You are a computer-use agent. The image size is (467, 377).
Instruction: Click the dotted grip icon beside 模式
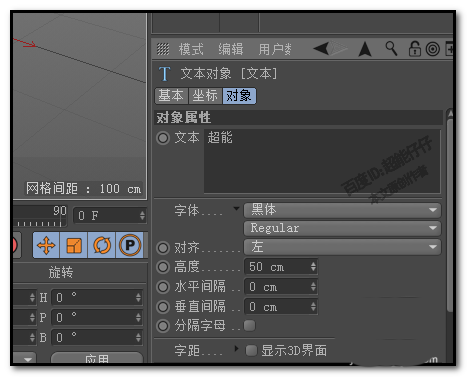click(163, 49)
